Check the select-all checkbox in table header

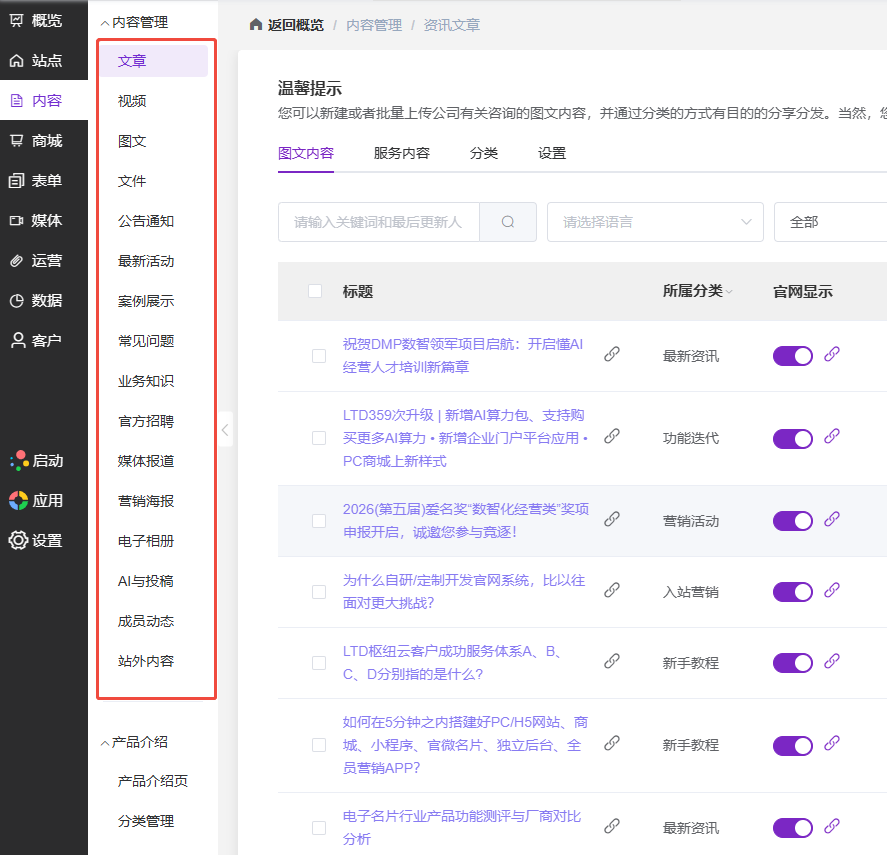click(315, 291)
